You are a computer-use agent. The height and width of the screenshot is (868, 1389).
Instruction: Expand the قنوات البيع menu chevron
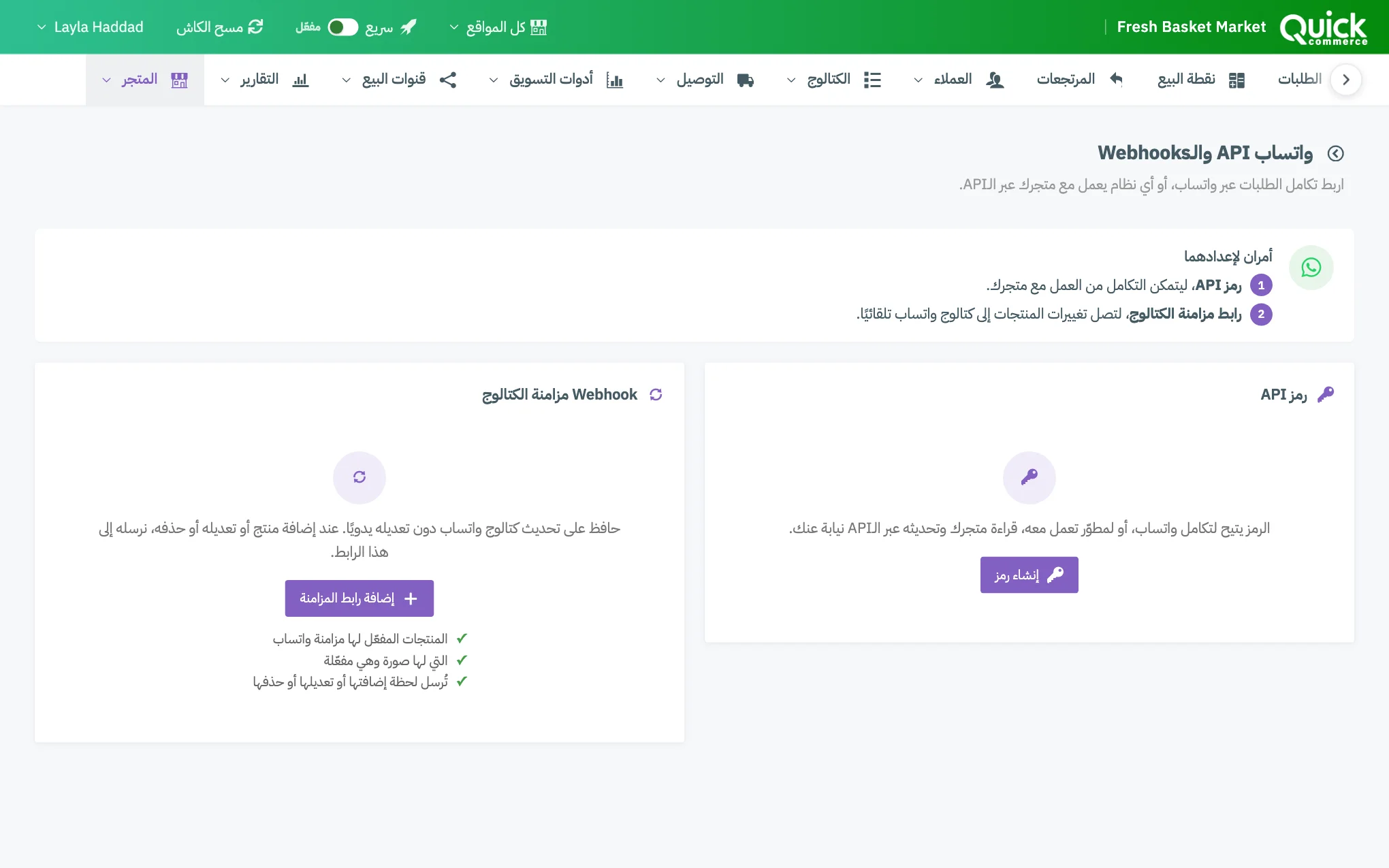346,80
